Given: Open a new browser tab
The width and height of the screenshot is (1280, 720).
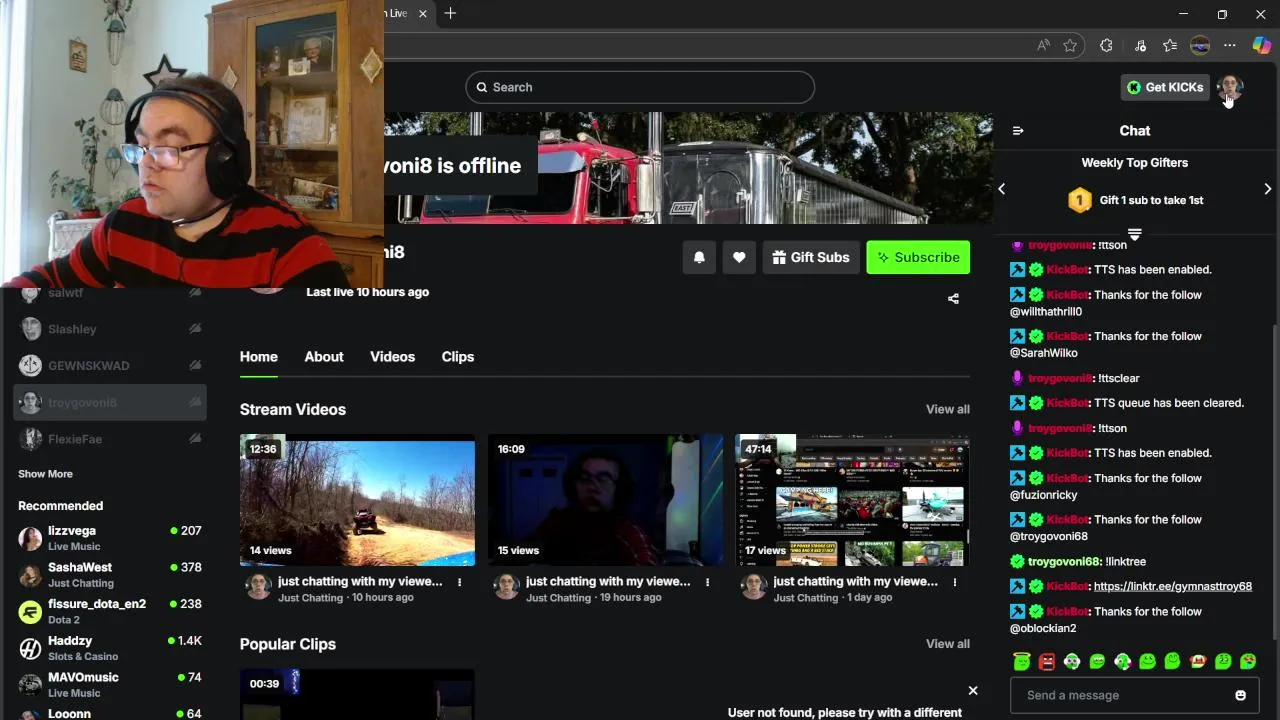Looking at the screenshot, I should 450,13.
